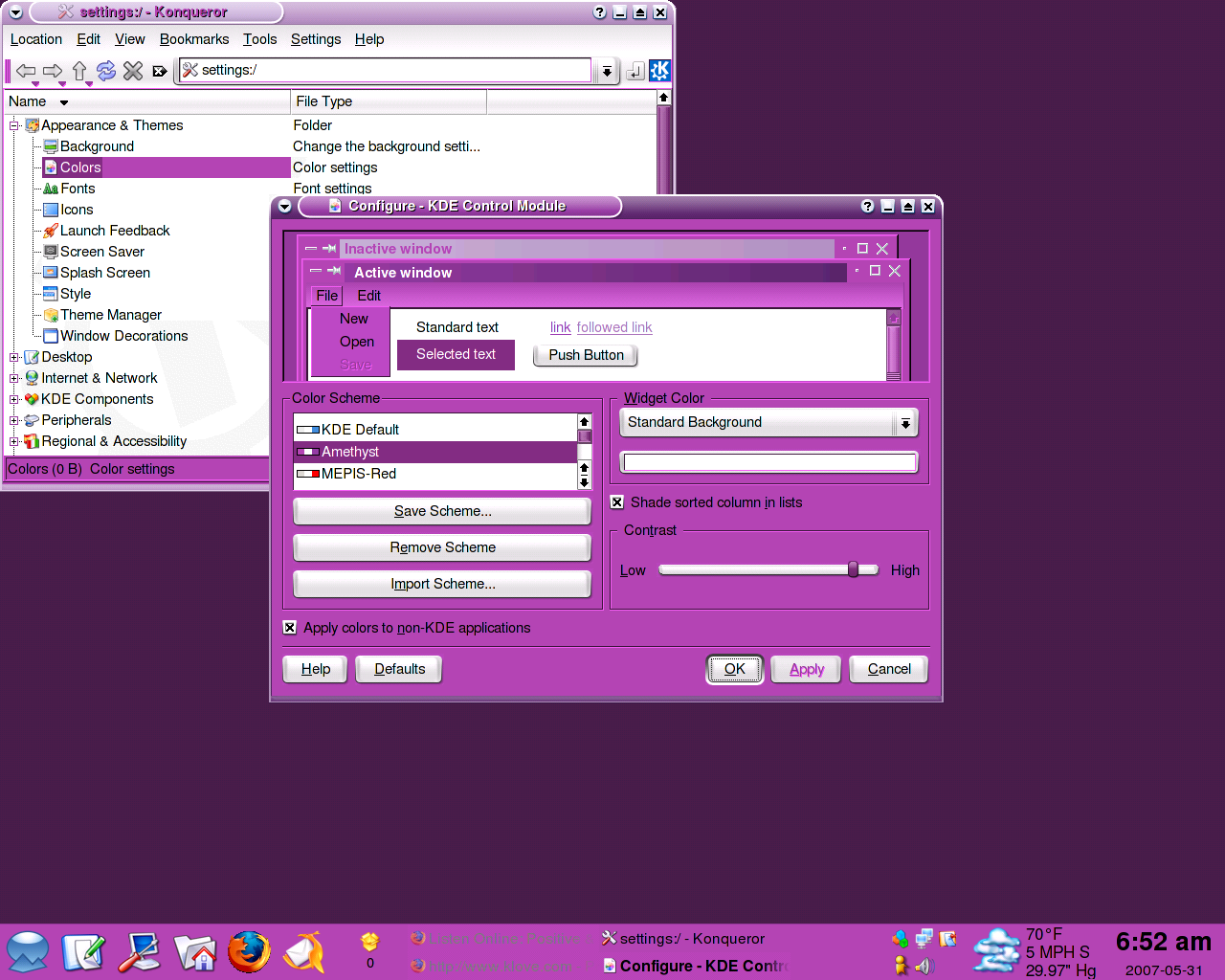Open the View menu

pos(130,39)
